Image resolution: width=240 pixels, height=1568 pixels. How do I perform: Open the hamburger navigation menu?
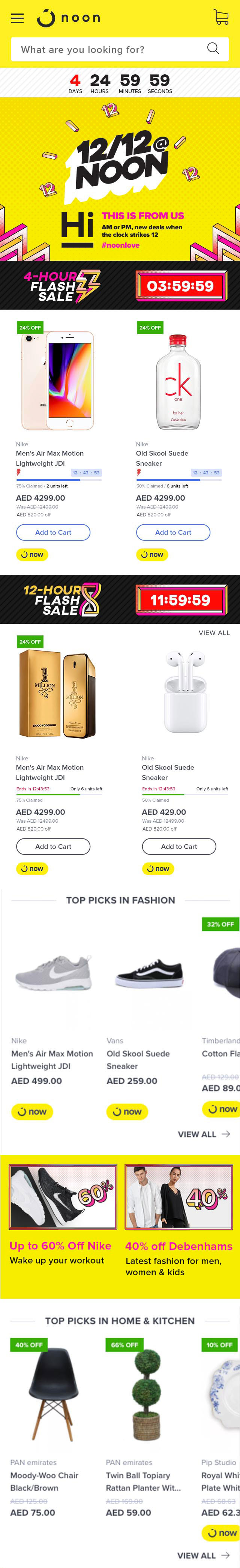pos(18,18)
